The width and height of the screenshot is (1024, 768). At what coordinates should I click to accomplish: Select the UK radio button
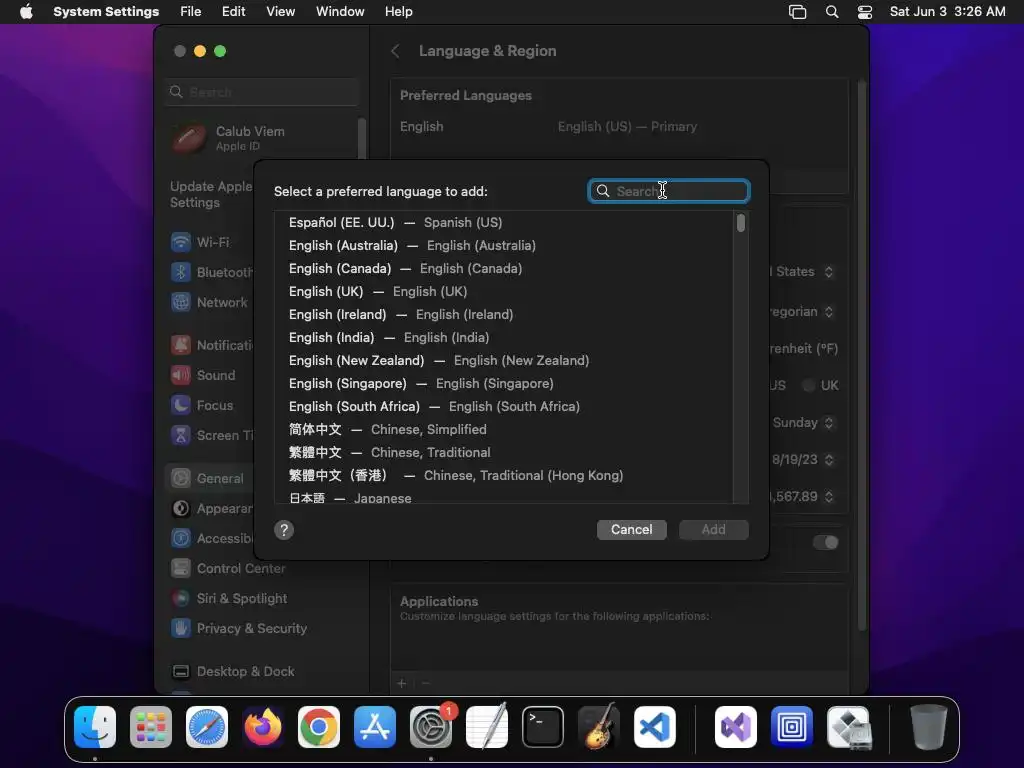pyautogui.click(x=809, y=385)
